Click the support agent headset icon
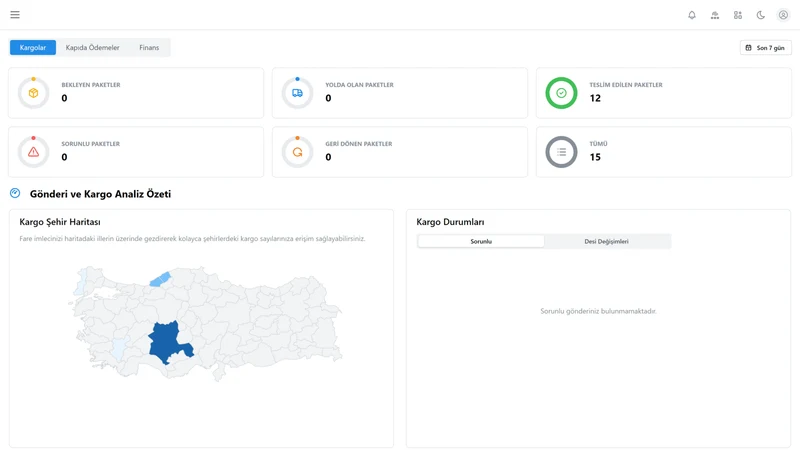Screen dimensions: 800x450 click(715, 15)
